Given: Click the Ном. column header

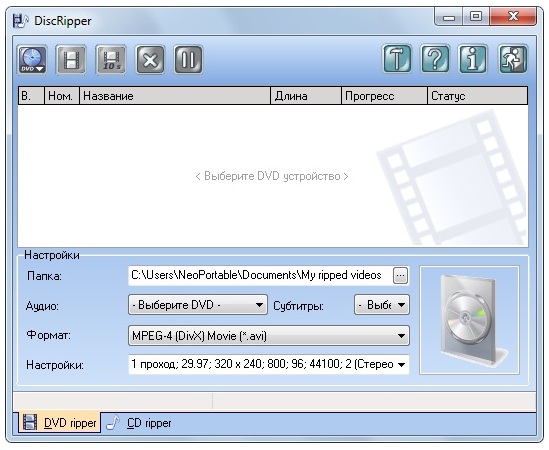Looking at the screenshot, I should coord(62,96).
